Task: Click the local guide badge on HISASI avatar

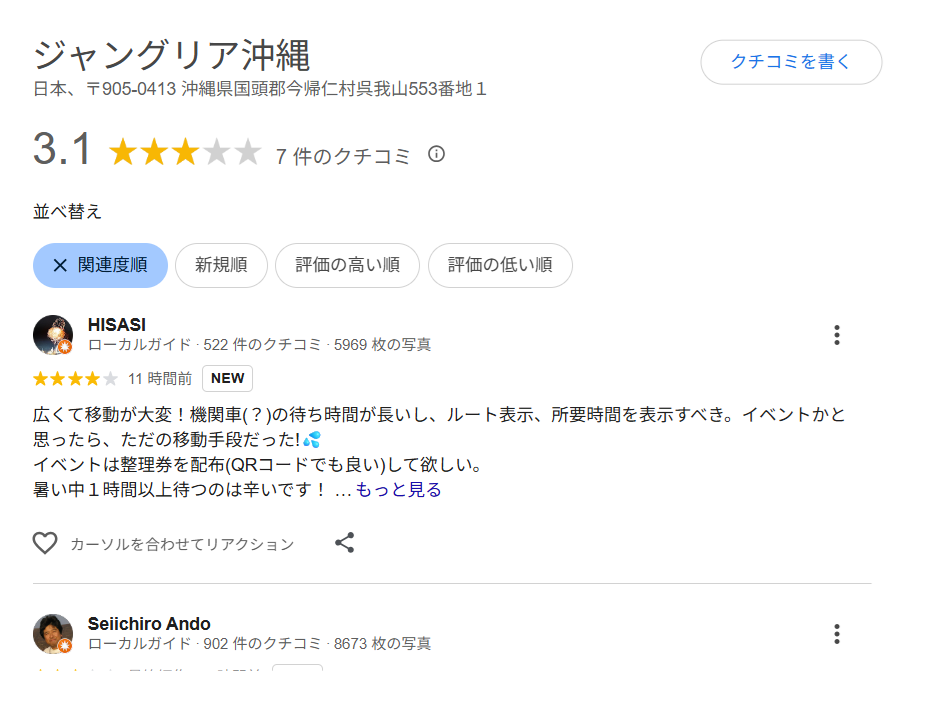Action: [x=64, y=347]
